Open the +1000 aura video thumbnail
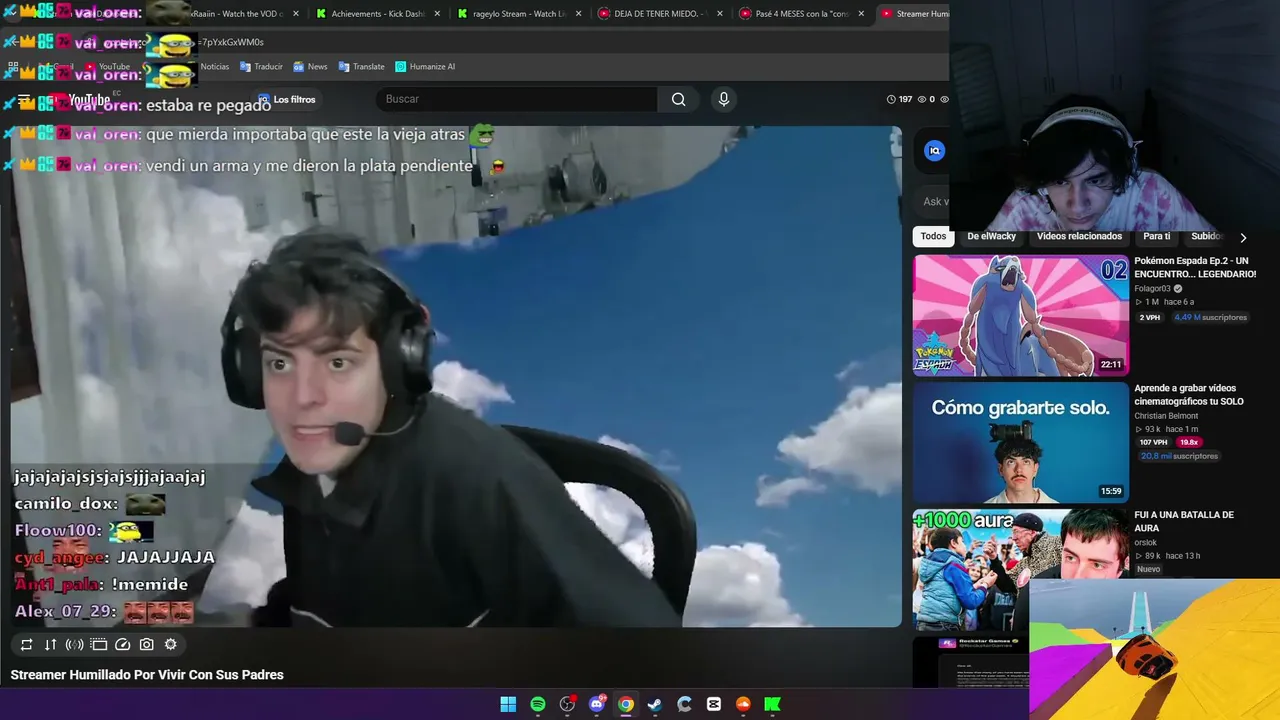Viewport: 1280px width, 720px height. 1021,569
